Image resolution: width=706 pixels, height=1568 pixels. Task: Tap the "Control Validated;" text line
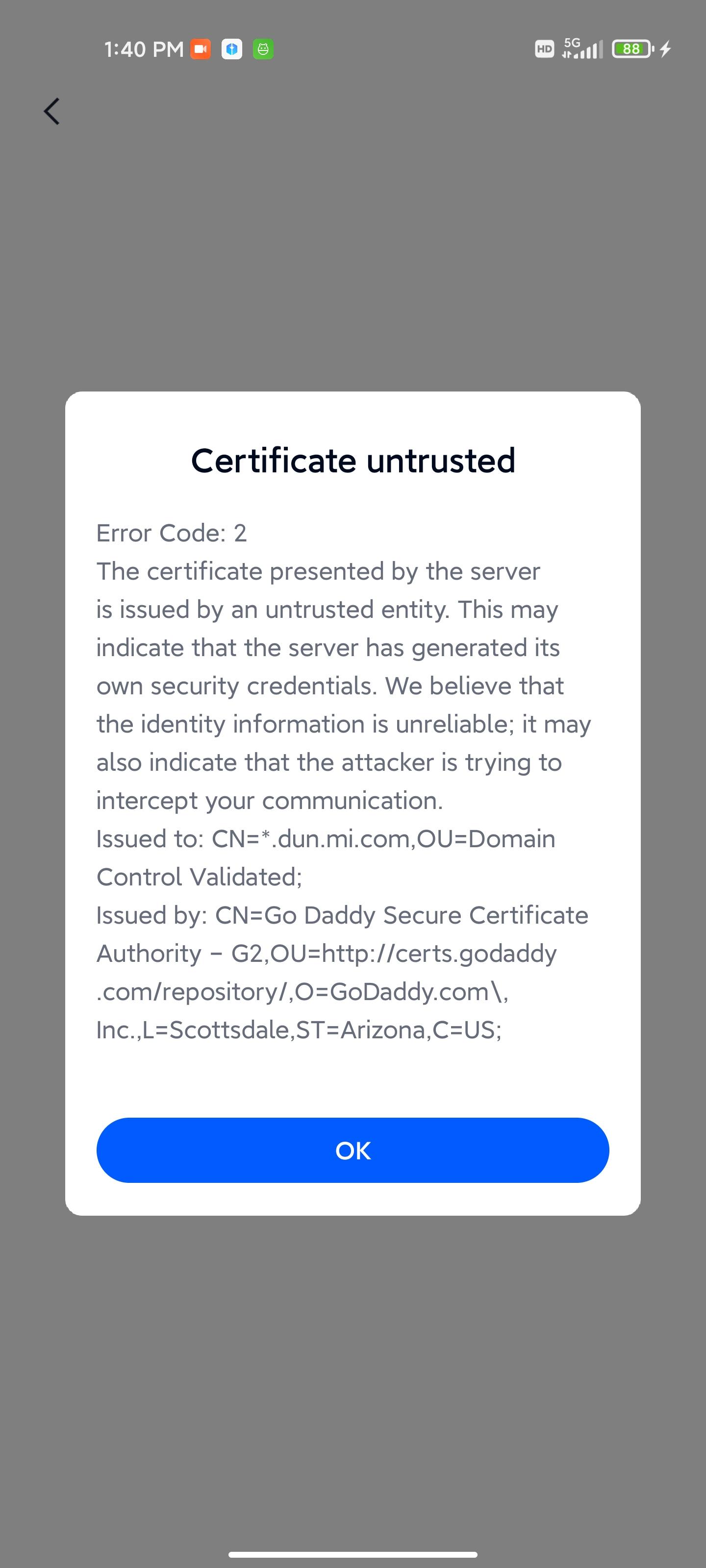(199, 877)
